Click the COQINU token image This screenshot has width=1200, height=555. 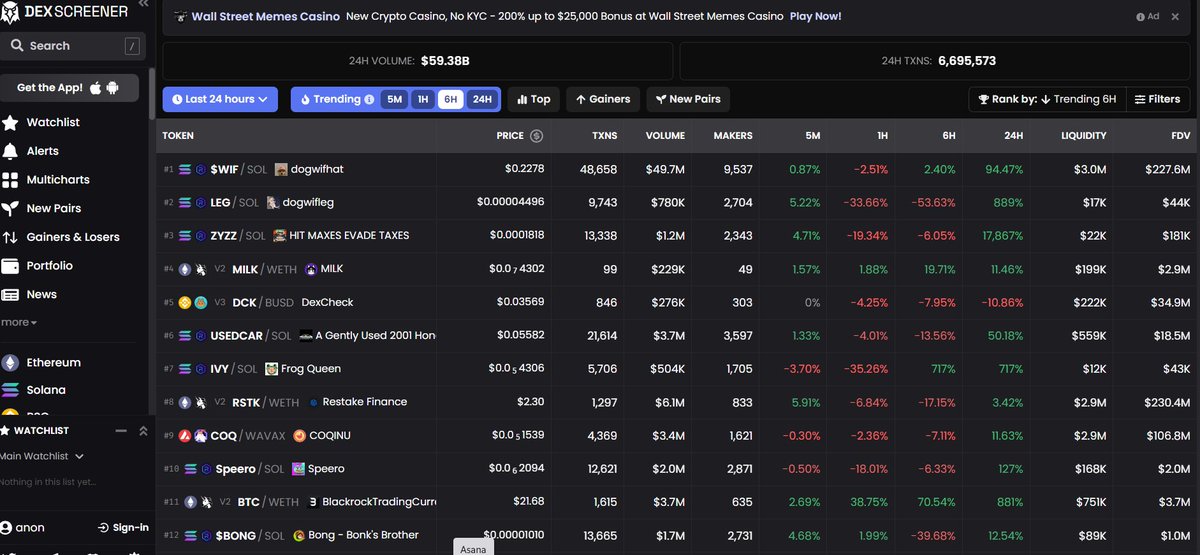coord(299,436)
